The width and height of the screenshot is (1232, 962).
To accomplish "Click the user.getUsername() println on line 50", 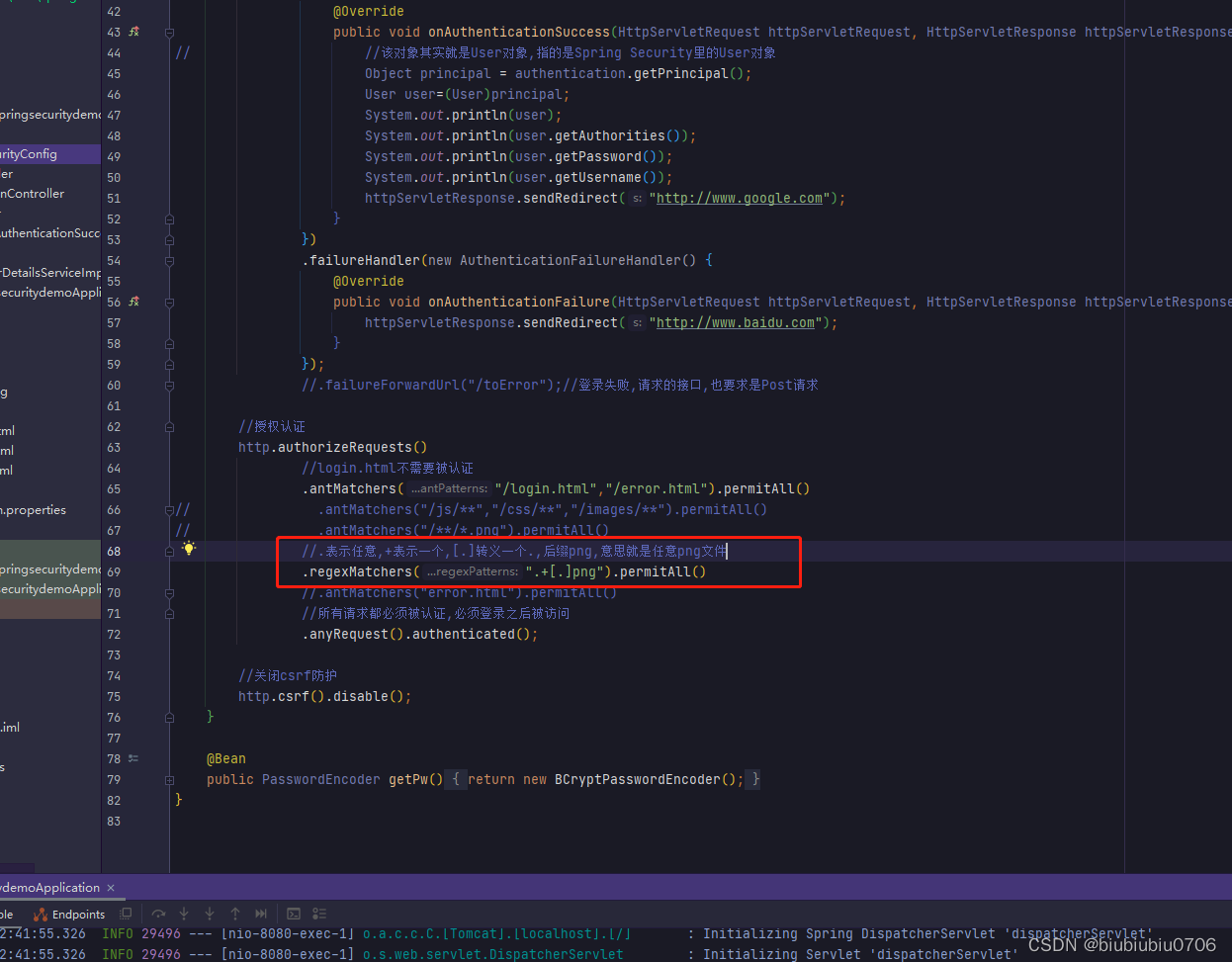I will 518,177.
